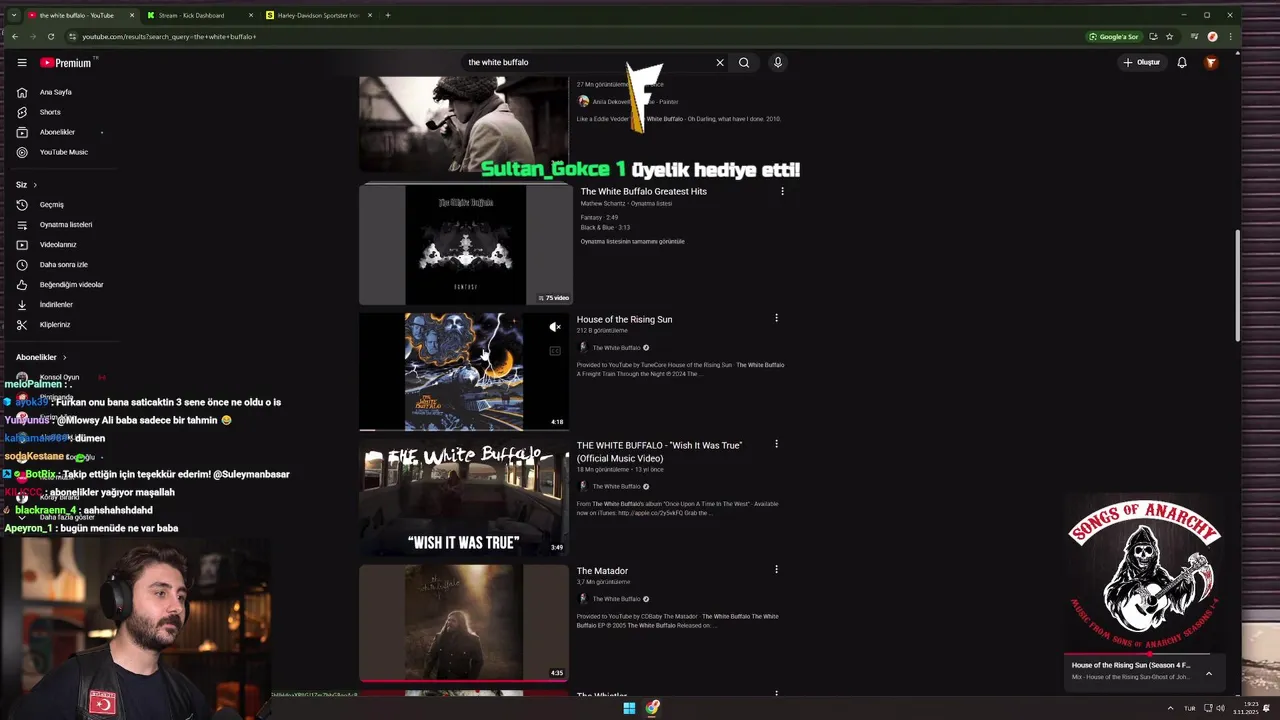The height and width of the screenshot is (720, 1280).
Task: Toggle captions on House of the Rising Sun preview
Action: pos(555,351)
